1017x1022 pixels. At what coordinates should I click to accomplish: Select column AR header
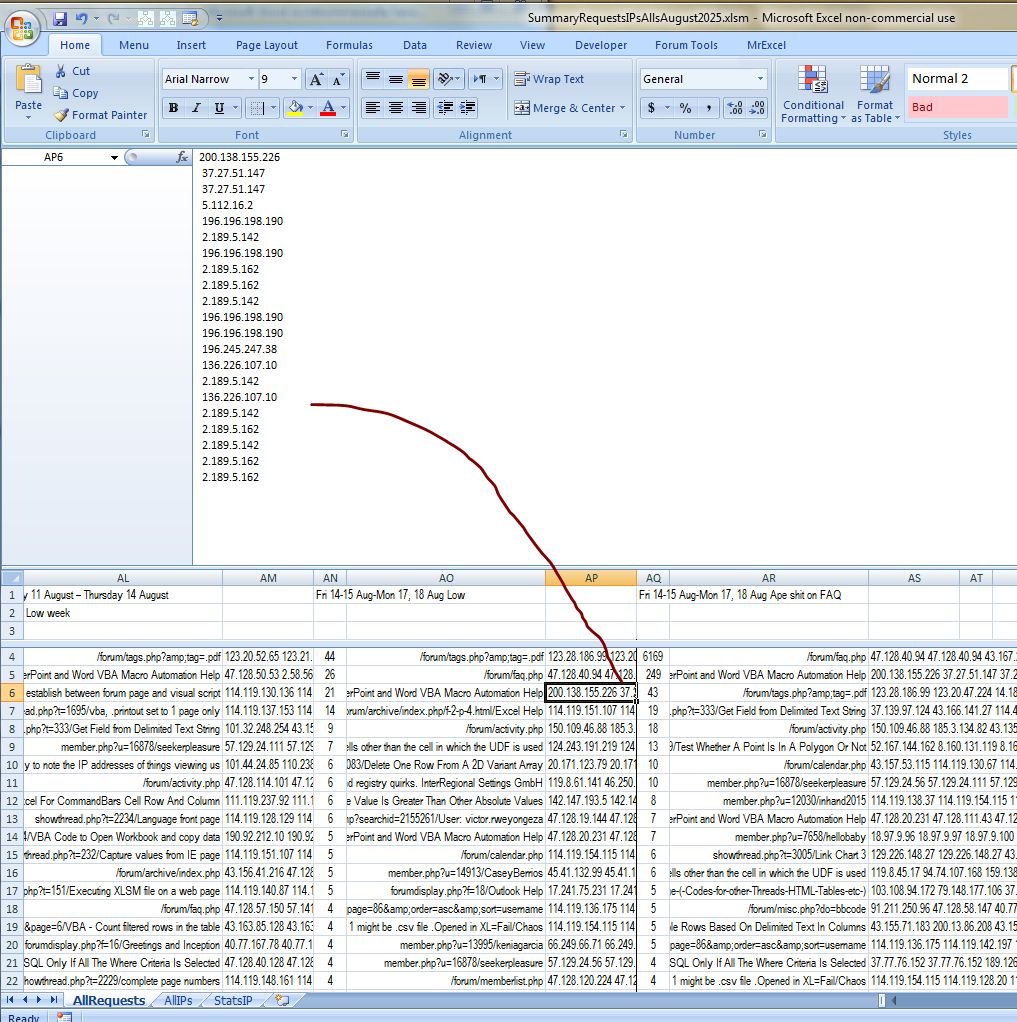tap(769, 578)
